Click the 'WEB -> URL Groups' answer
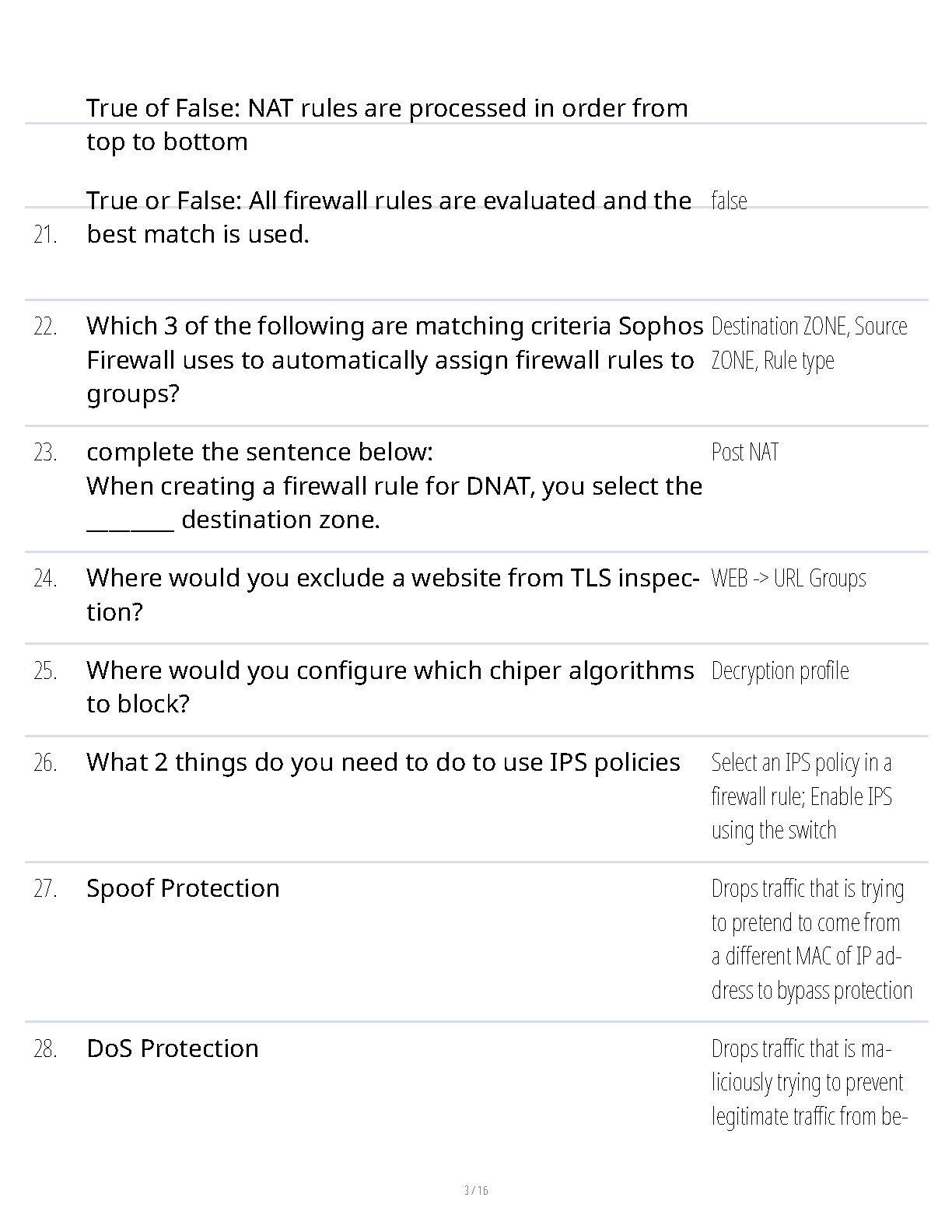This screenshot has width=952, height=1232. [x=788, y=579]
